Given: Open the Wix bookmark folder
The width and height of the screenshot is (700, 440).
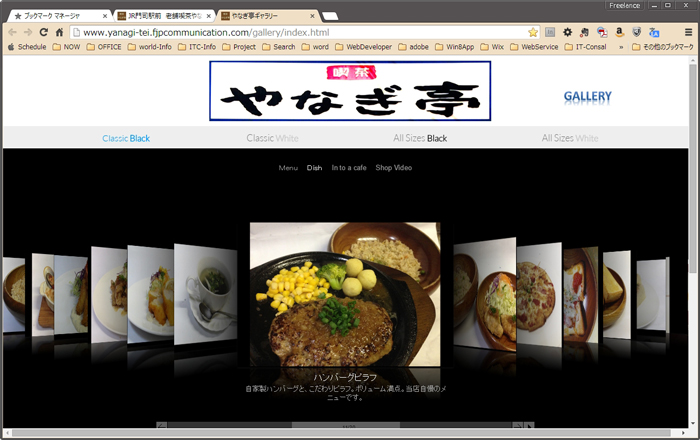Looking at the screenshot, I should point(492,47).
